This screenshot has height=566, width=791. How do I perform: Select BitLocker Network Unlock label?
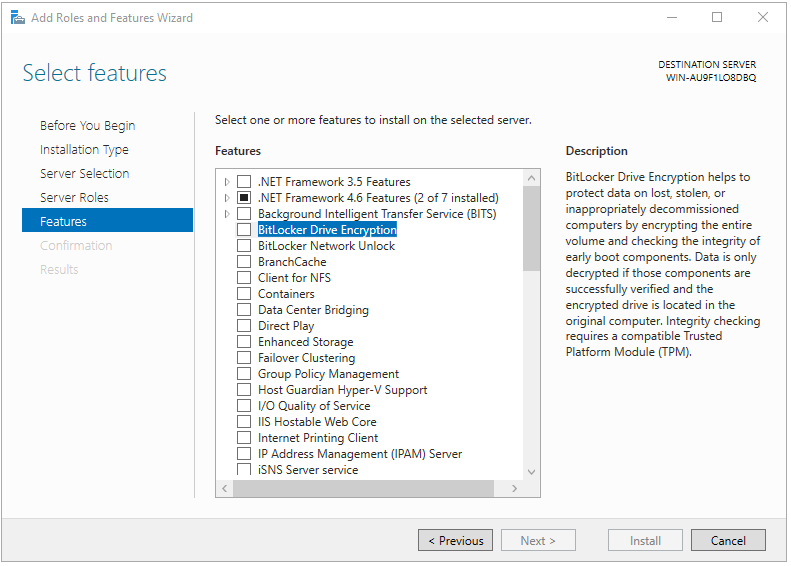(326, 246)
